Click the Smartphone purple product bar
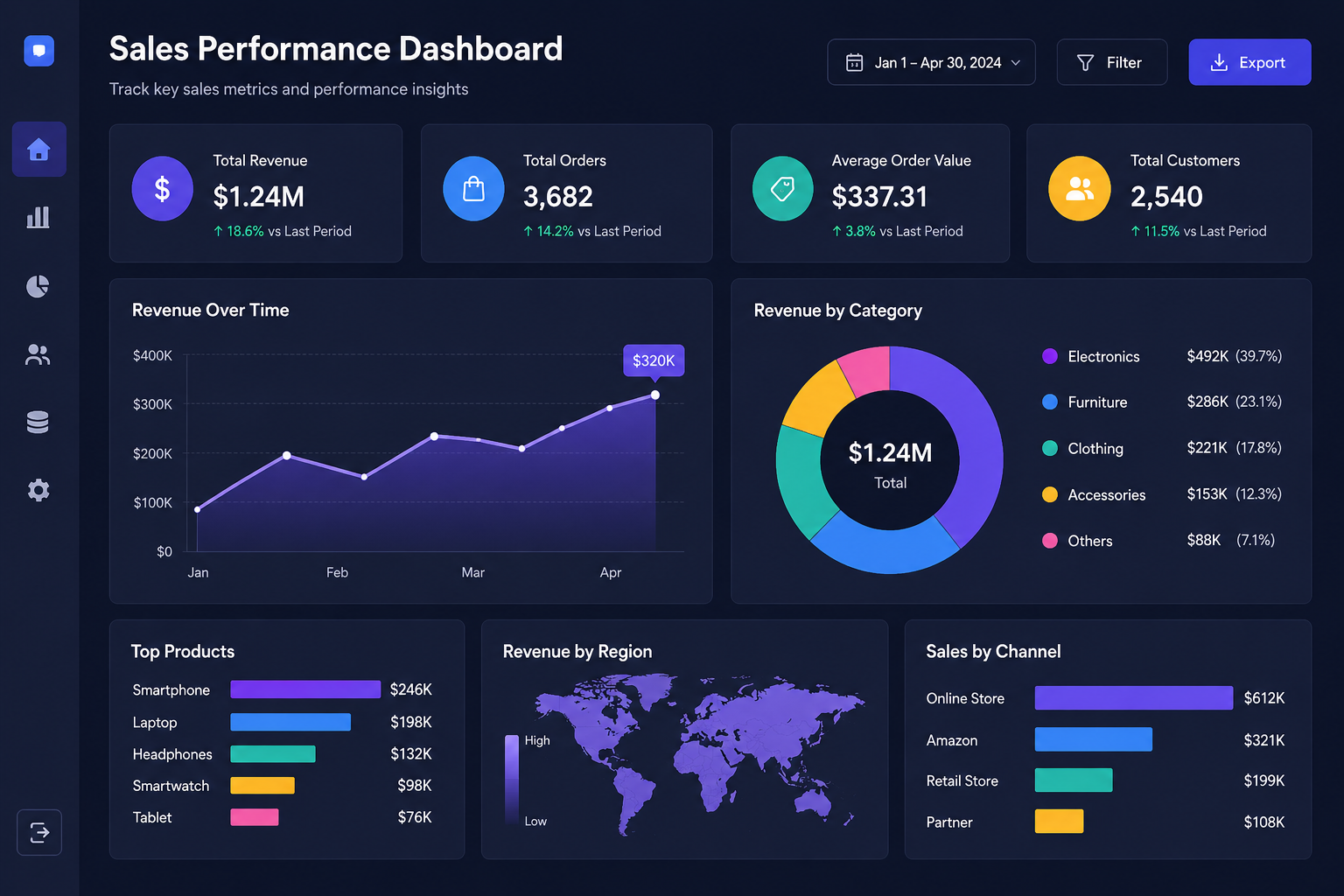 click(x=305, y=689)
